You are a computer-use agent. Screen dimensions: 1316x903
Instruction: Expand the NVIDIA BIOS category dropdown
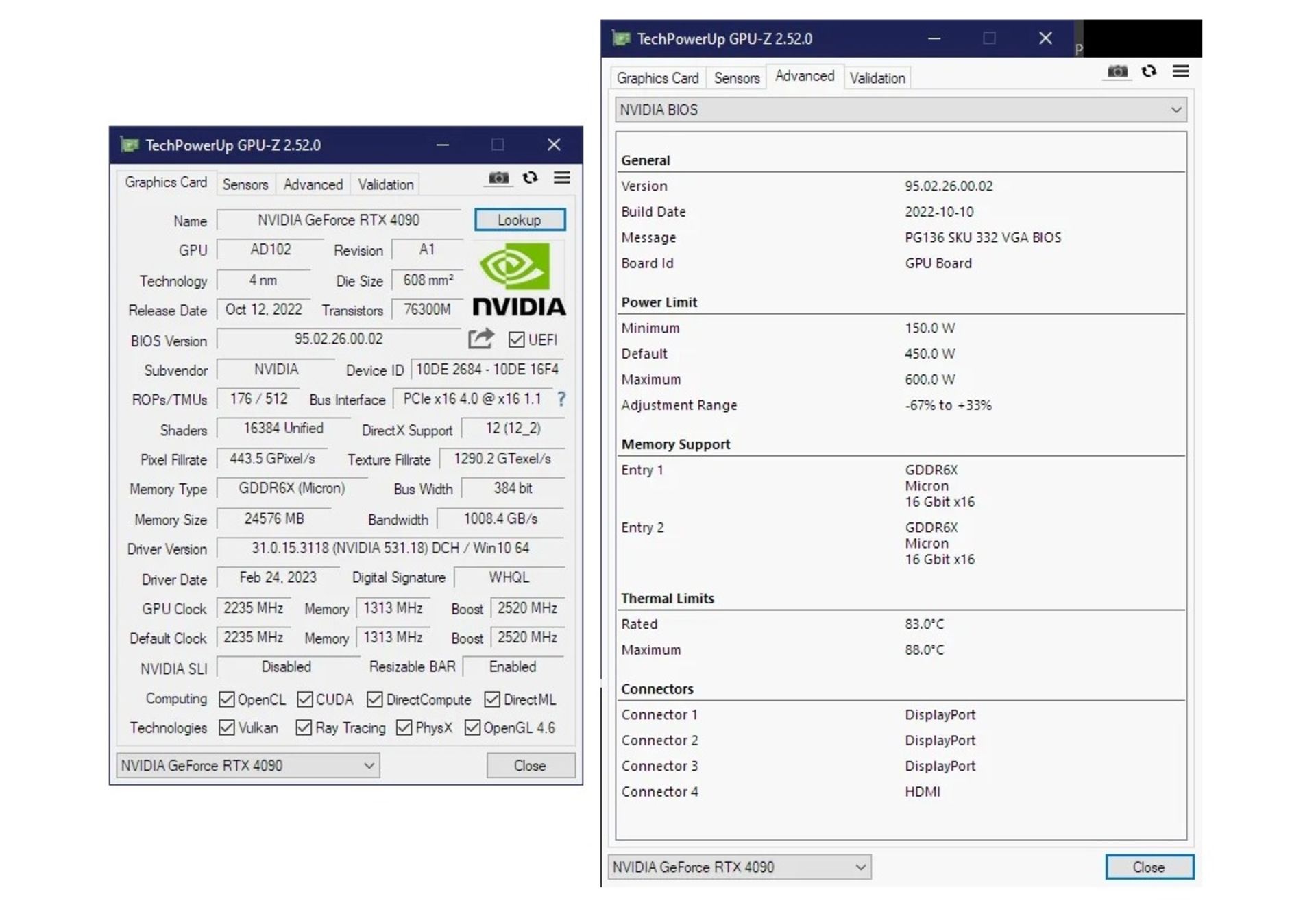click(901, 110)
